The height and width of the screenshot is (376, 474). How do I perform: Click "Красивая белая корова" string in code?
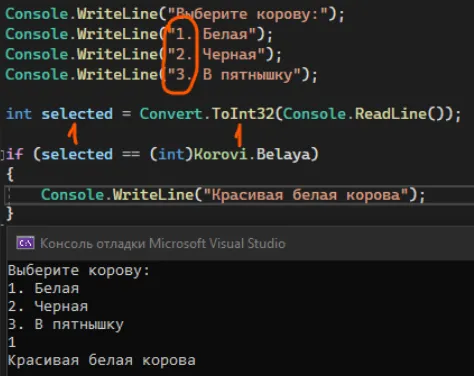coord(306,195)
